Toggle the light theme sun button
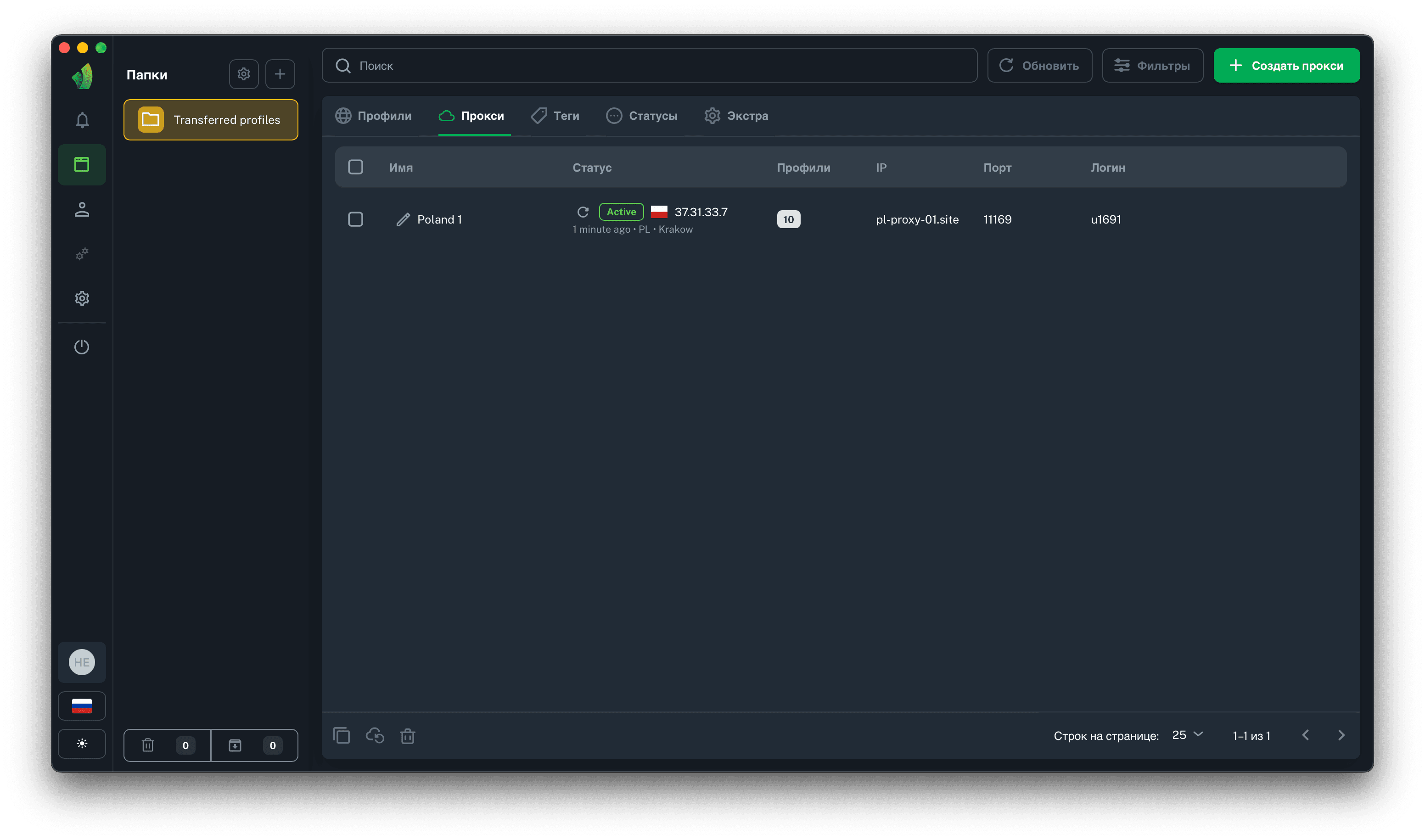Image resolution: width=1425 pixels, height=840 pixels. pos(82,744)
